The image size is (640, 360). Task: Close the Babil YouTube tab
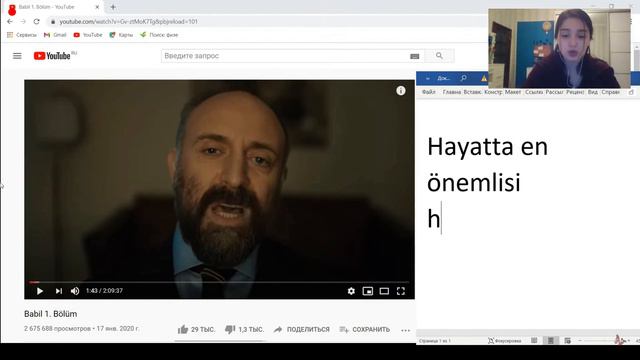(x=97, y=7)
